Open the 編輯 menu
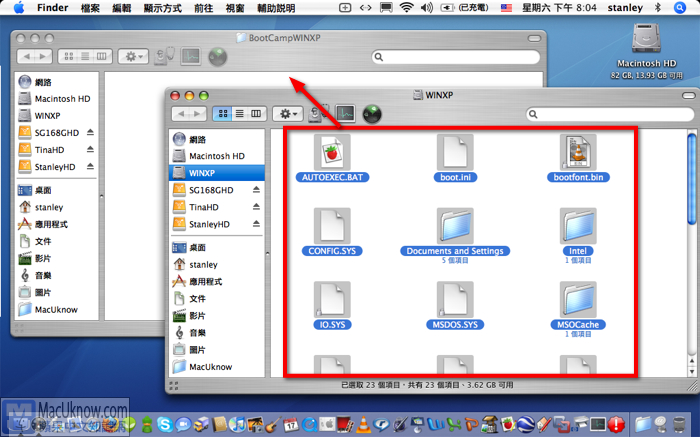This screenshot has width=700, height=437. (x=122, y=8)
